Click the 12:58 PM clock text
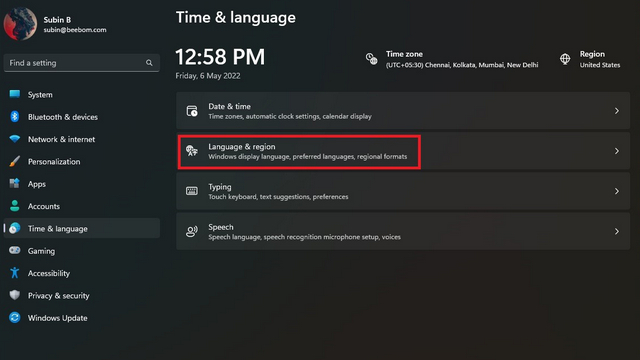This screenshot has width=640, height=360. coord(220,57)
